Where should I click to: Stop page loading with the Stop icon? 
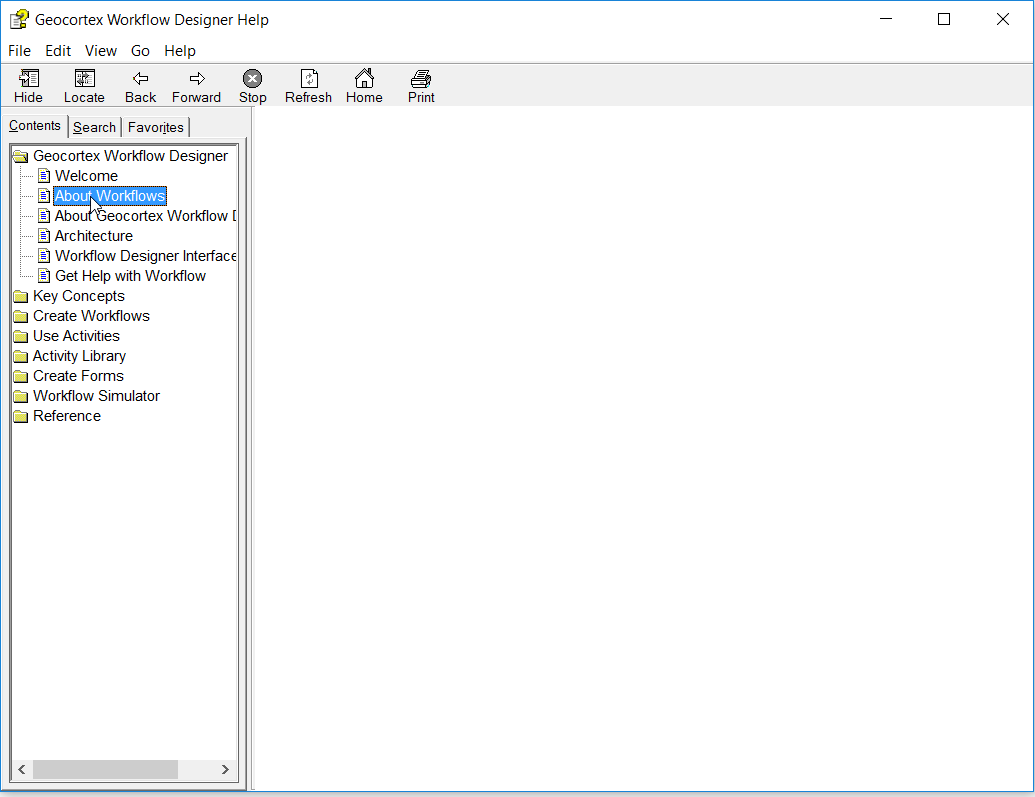[x=252, y=79]
